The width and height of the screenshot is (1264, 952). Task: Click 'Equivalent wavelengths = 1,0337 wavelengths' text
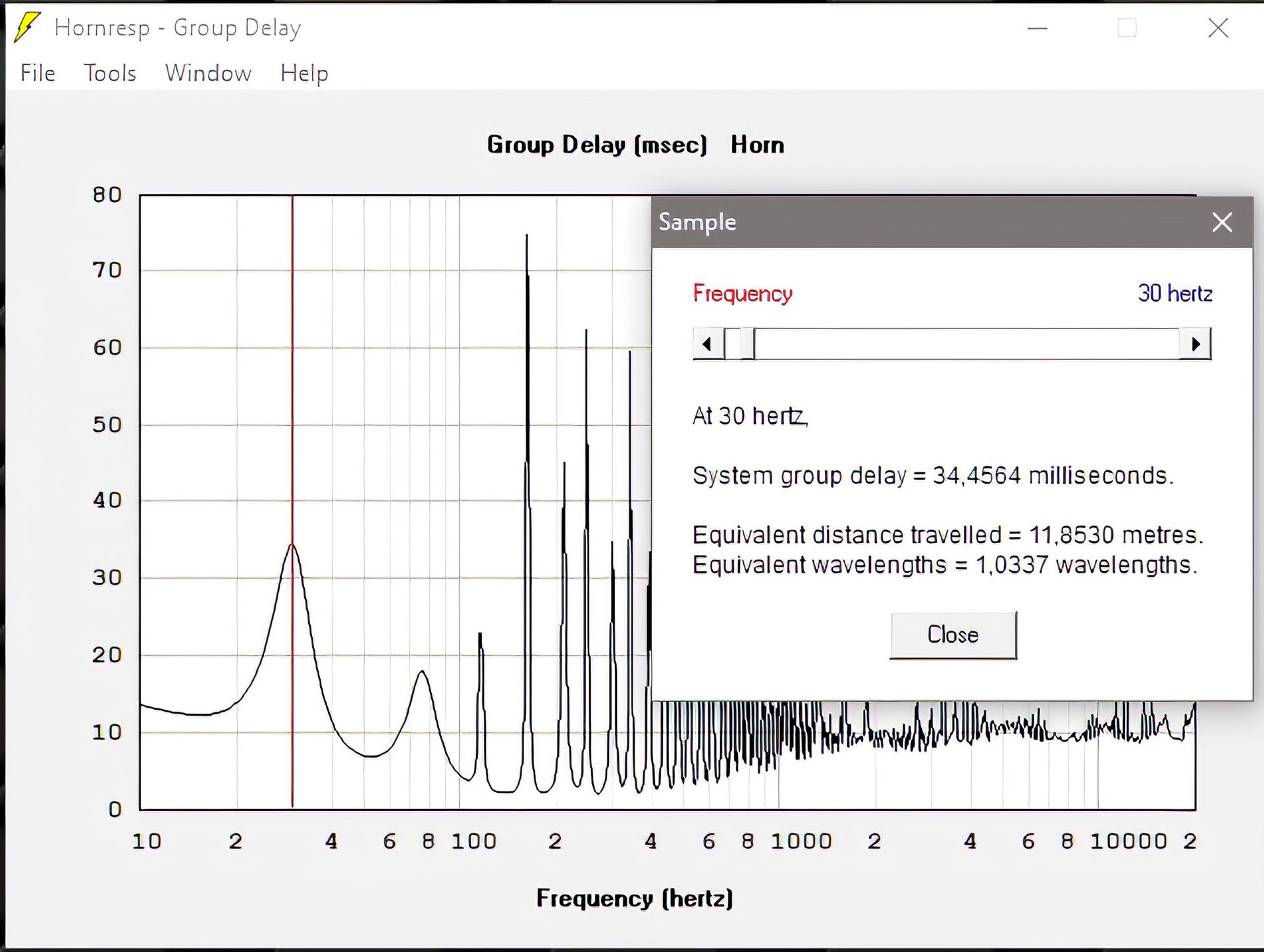coord(945,565)
